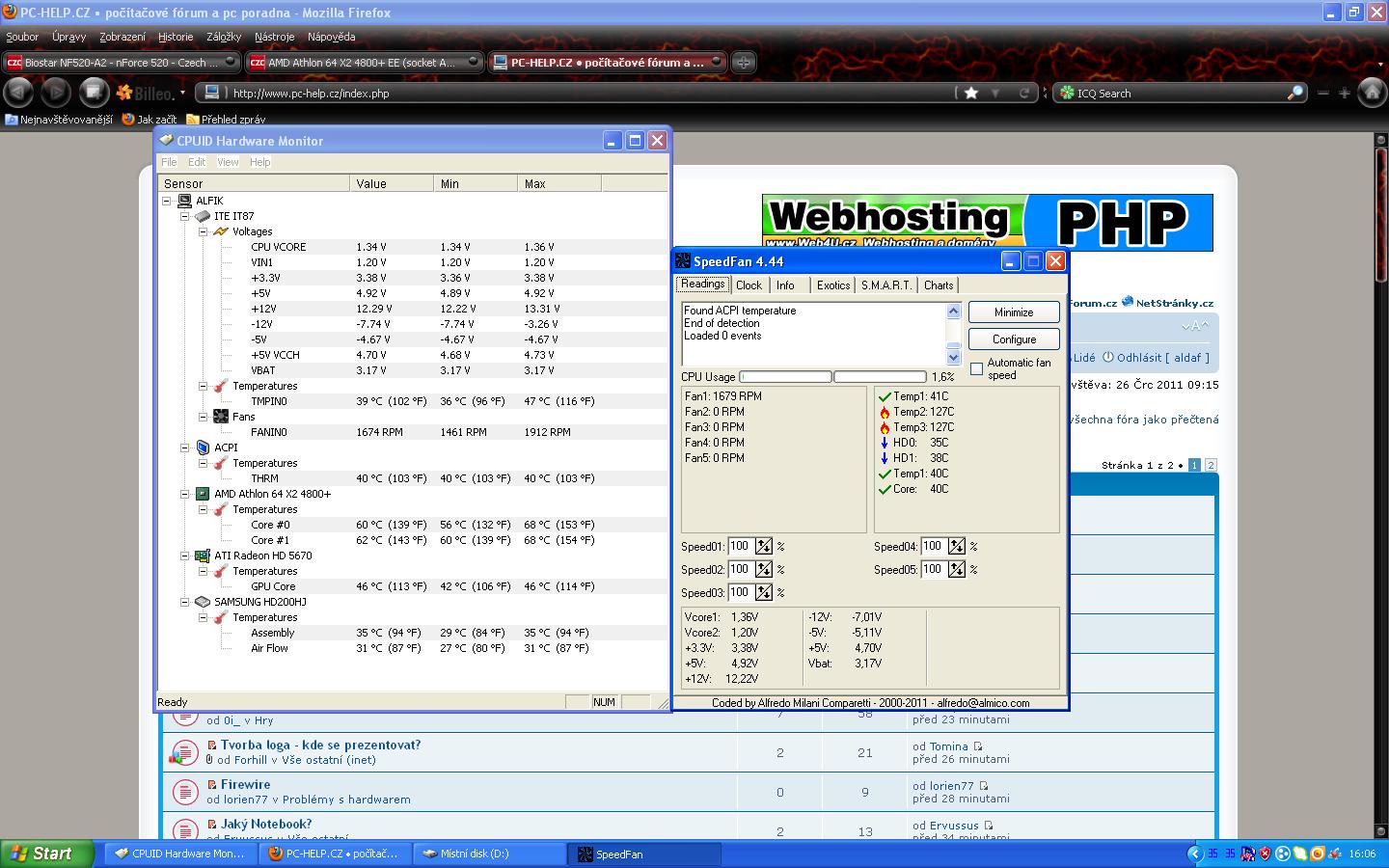1389x868 pixels.
Task: Click the browser back arrow button
Action: point(18,93)
